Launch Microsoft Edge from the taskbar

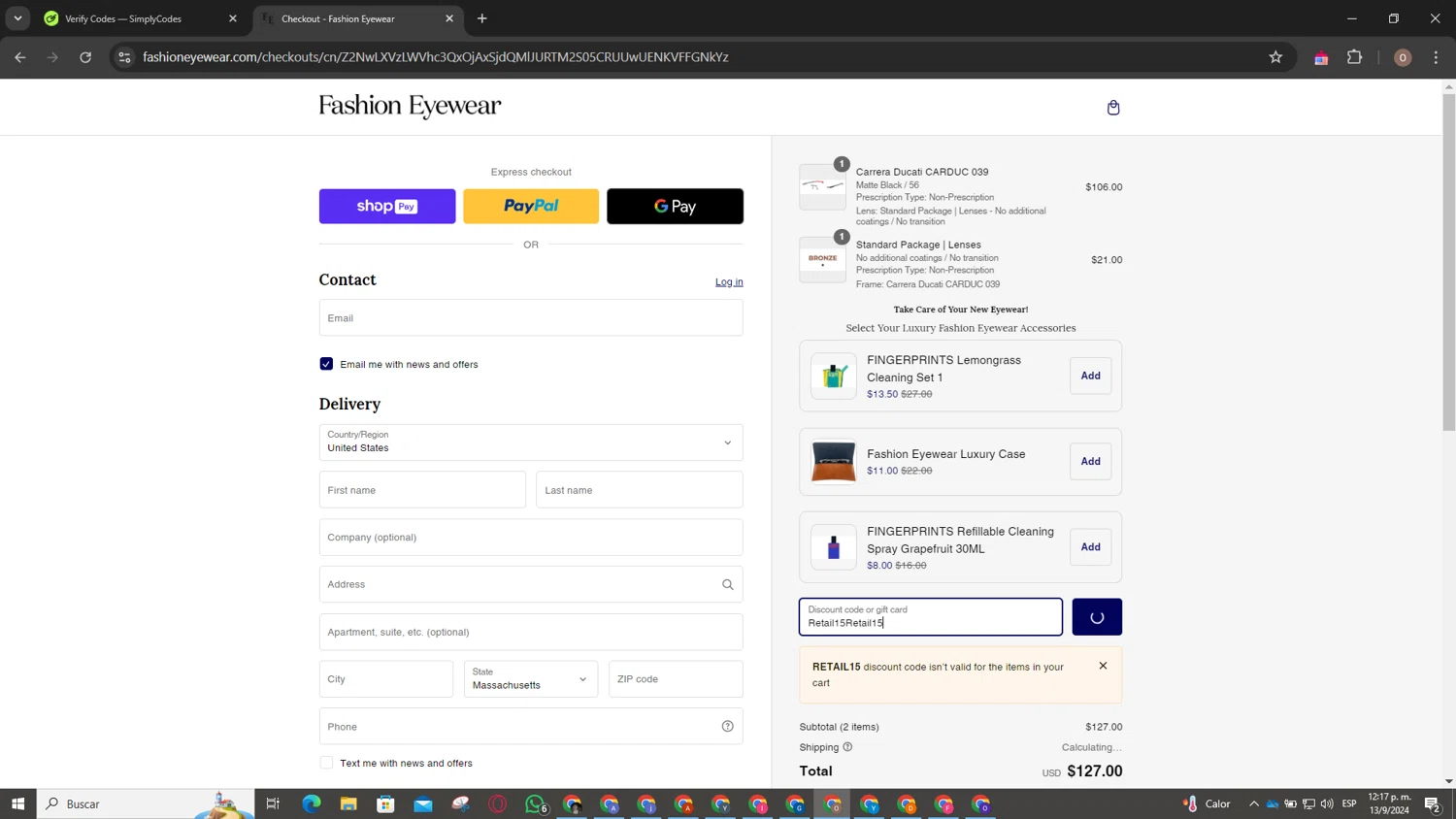click(312, 803)
